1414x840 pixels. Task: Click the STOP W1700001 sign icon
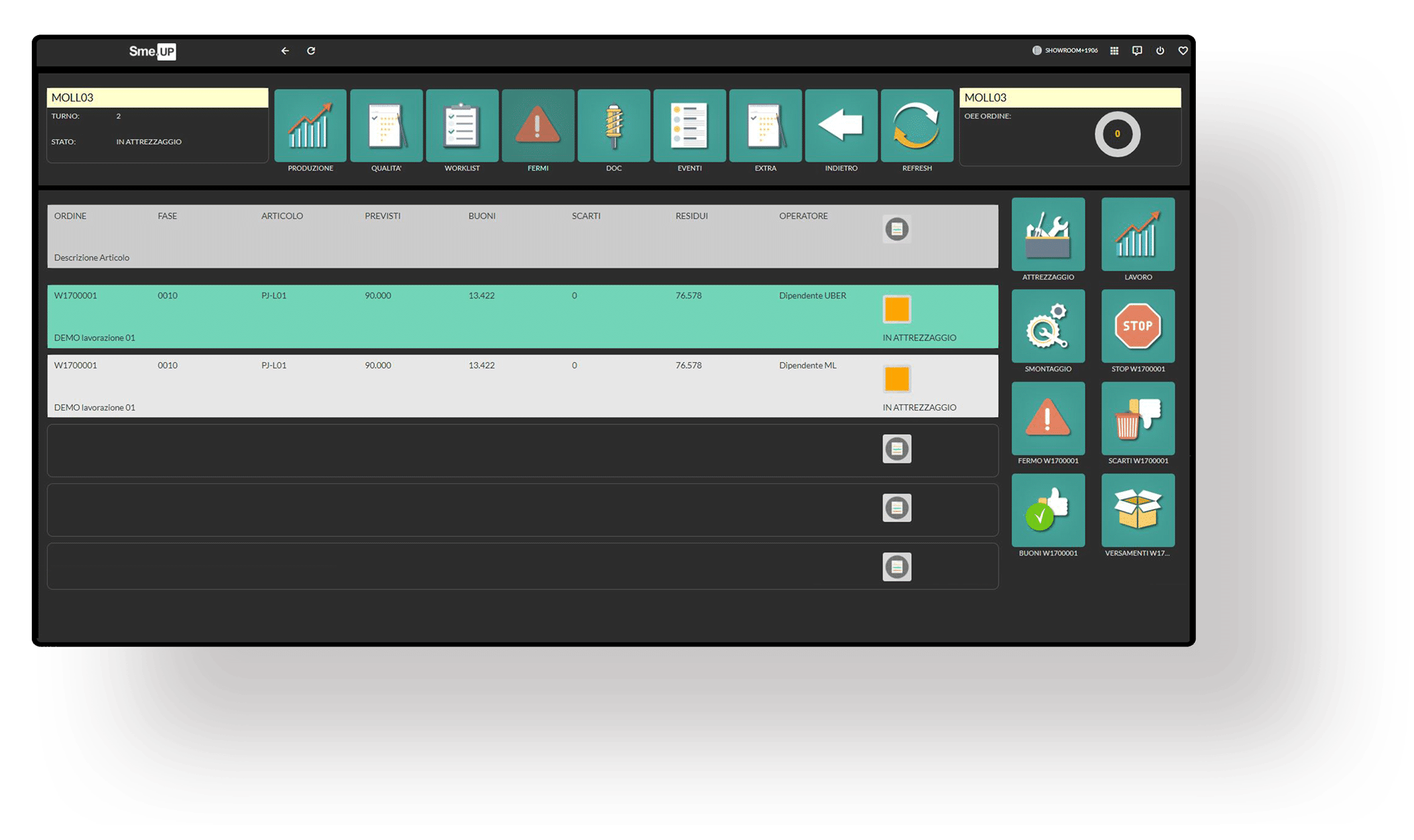click(x=1138, y=326)
